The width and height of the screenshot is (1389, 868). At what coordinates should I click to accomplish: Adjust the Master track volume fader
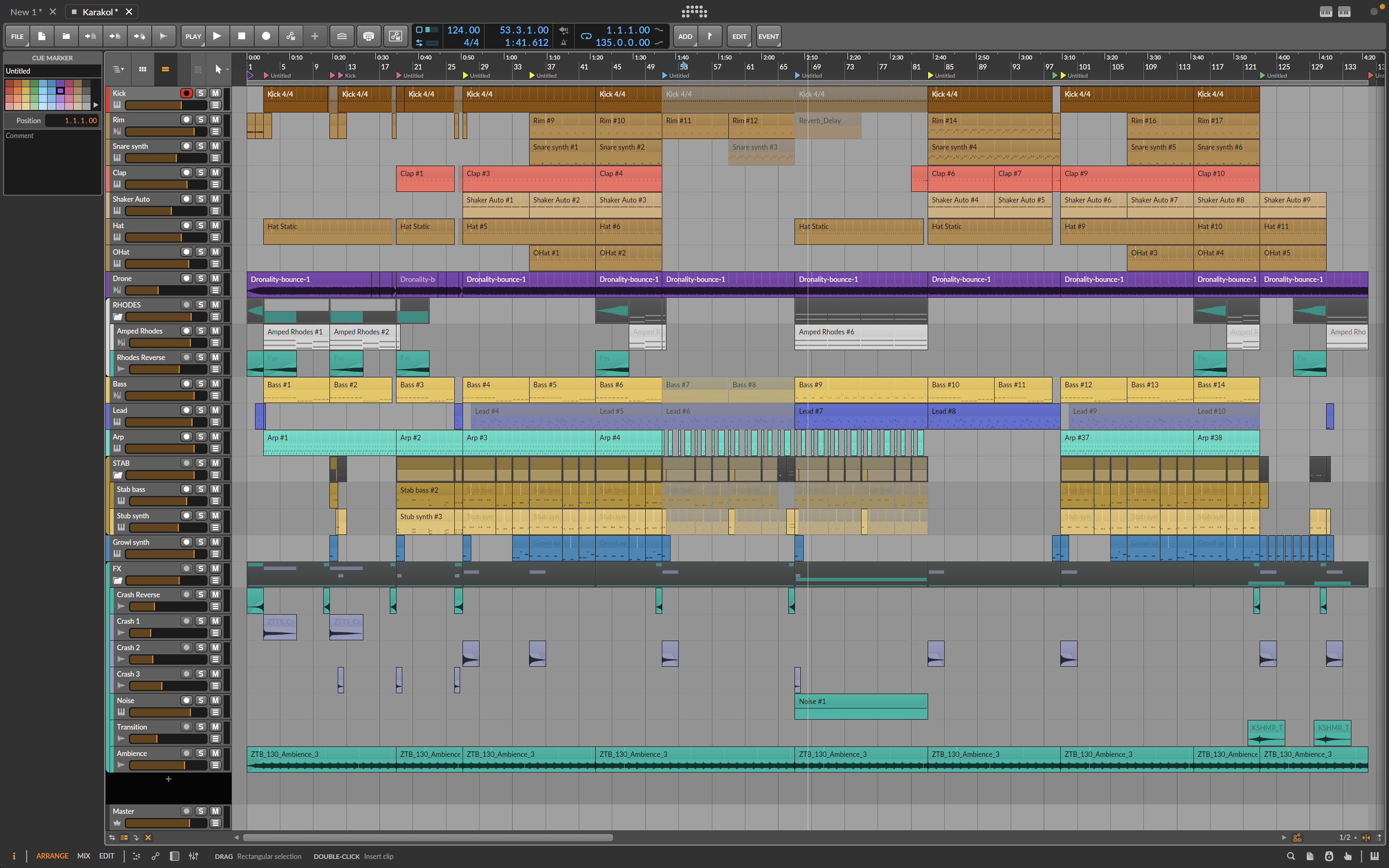point(166,823)
